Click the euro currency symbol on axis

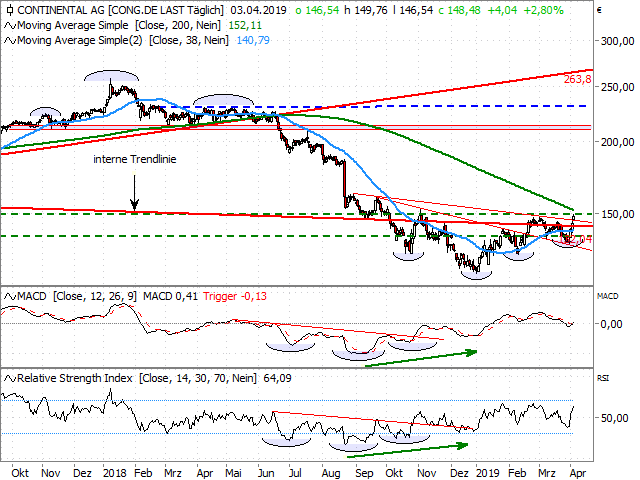[599, 10]
